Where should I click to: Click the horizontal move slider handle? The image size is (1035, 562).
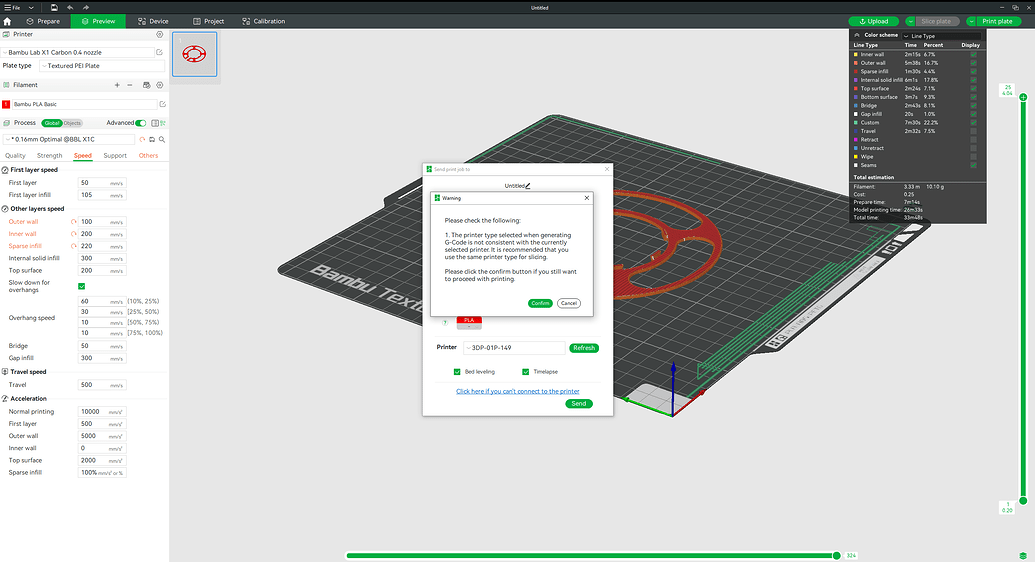point(836,555)
